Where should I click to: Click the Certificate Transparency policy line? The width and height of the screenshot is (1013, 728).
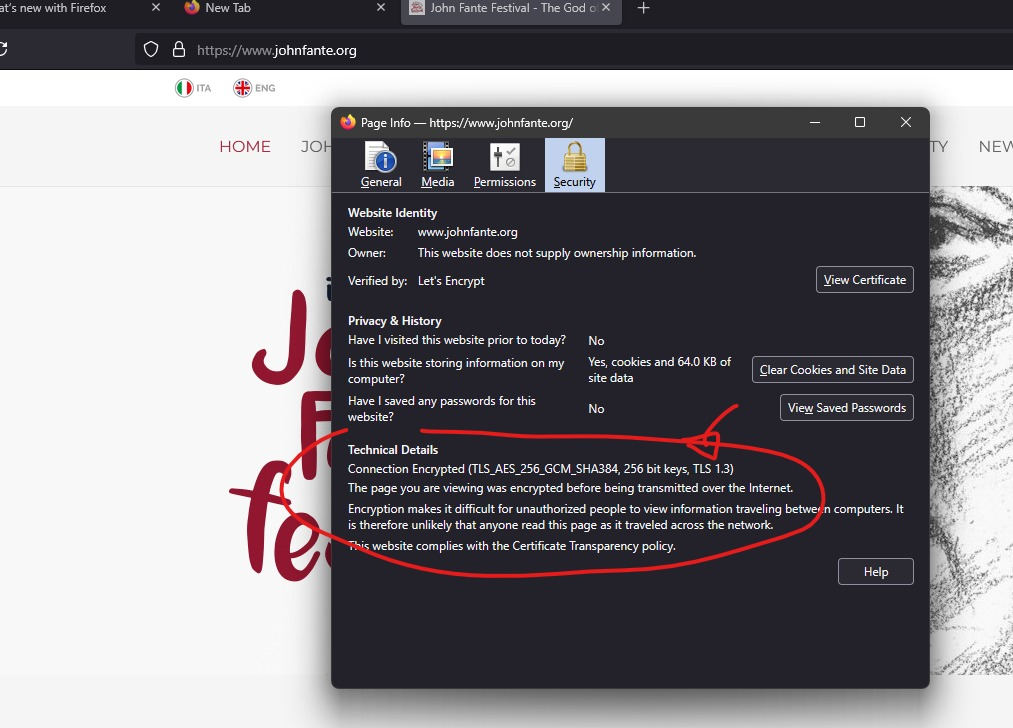click(x=512, y=546)
